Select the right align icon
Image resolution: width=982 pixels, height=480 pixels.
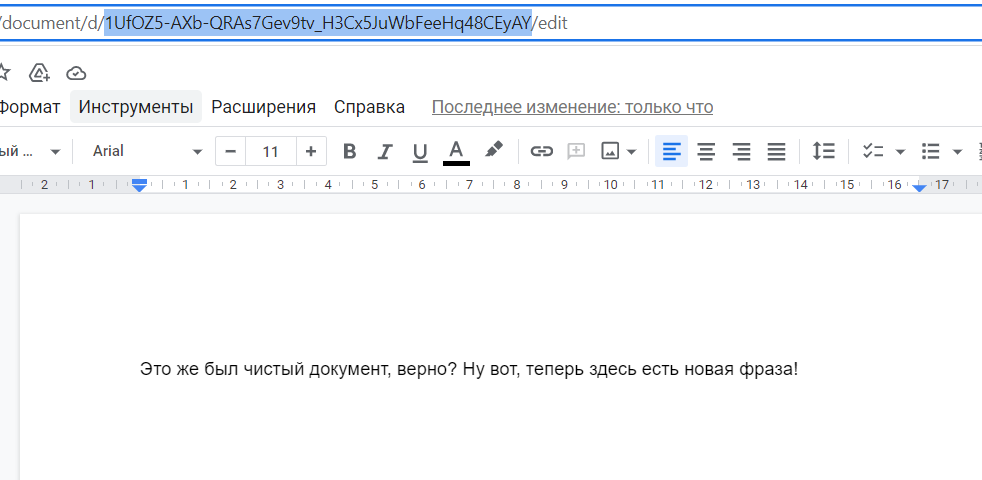point(742,151)
